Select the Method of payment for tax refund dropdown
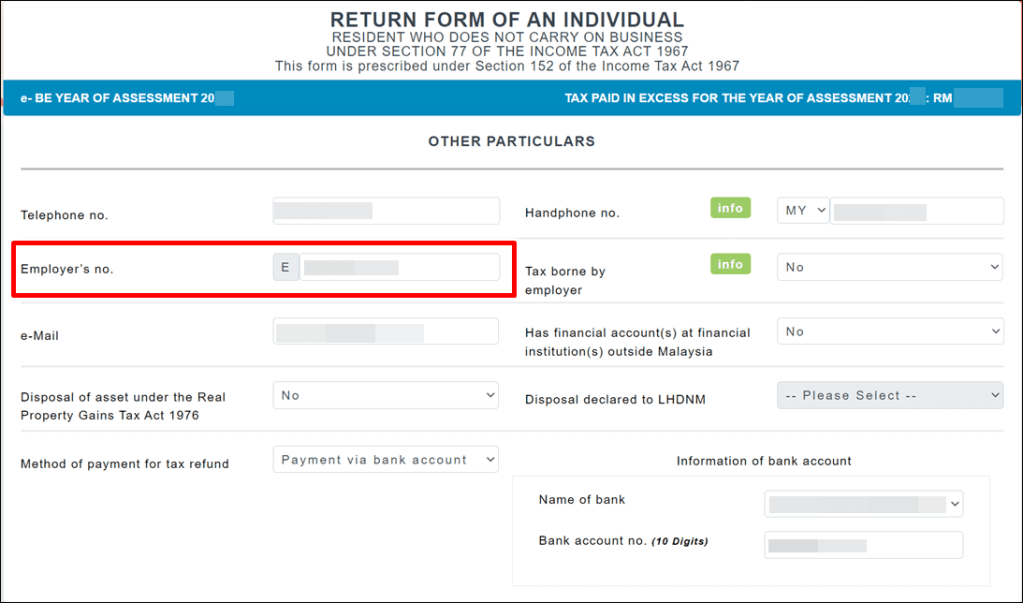This screenshot has height=603, width=1023. tap(386, 459)
